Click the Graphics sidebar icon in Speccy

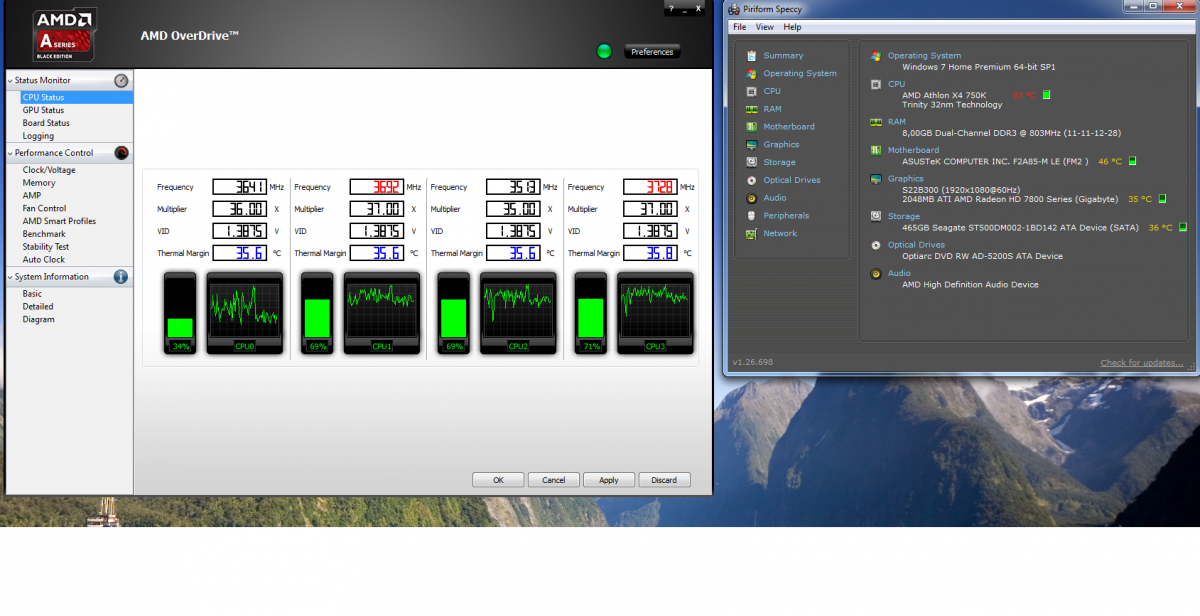(x=751, y=145)
